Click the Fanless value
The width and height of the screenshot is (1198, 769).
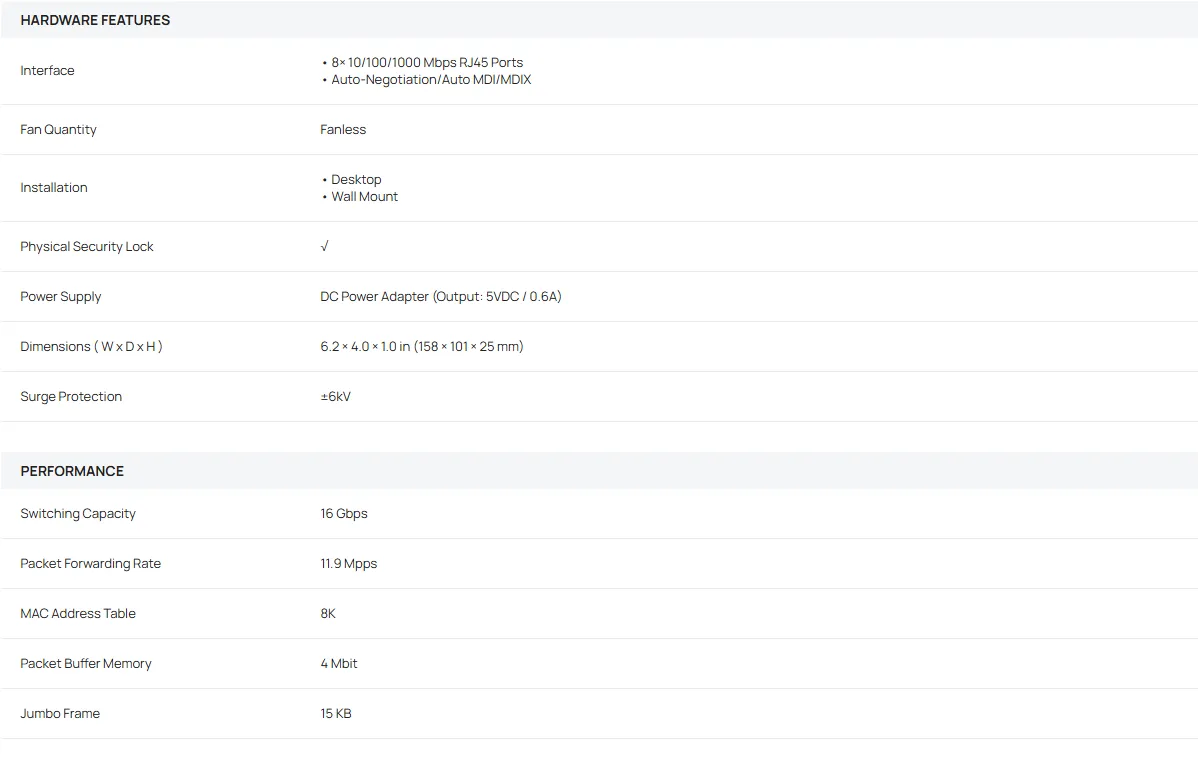[343, 130]
